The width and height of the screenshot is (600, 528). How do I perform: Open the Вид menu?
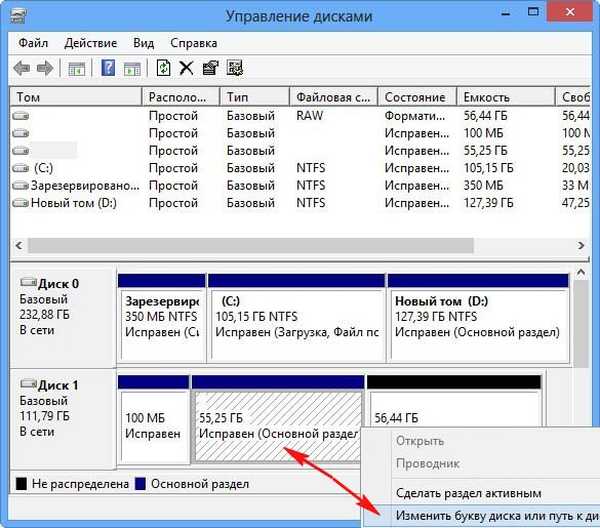click(x=144, y=44)
